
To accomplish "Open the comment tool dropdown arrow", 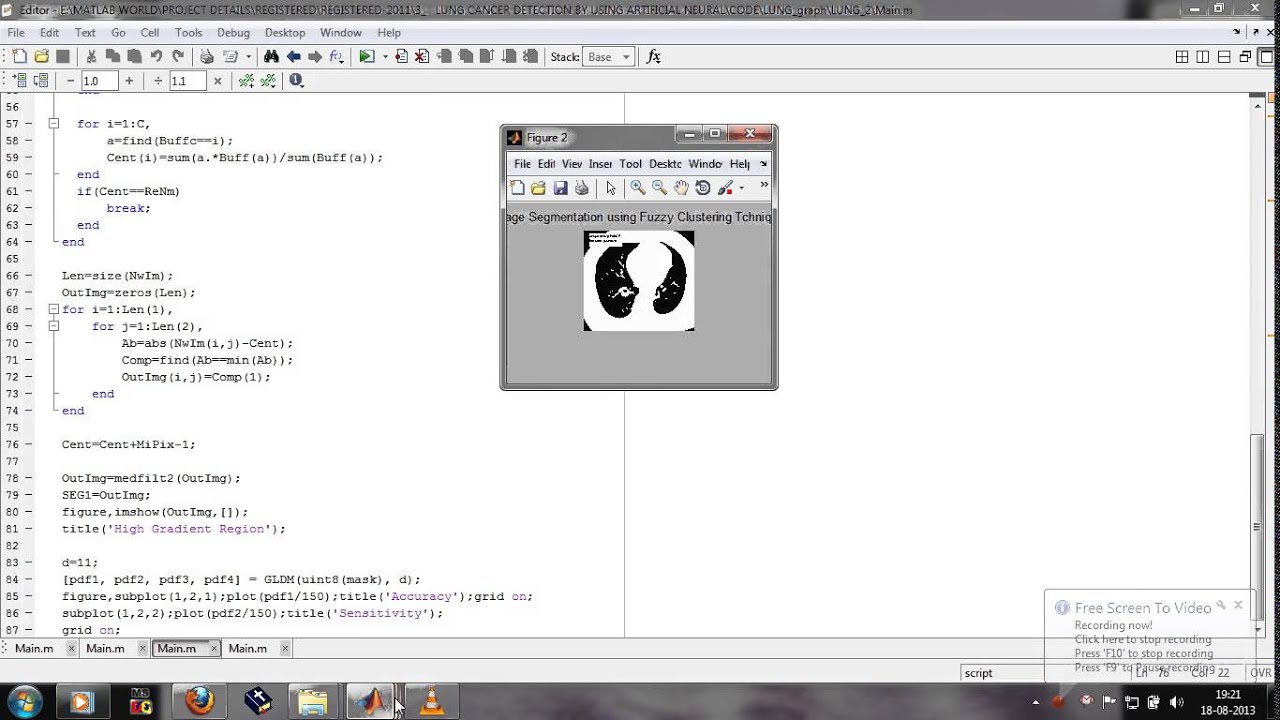I will tap(248, 57).
